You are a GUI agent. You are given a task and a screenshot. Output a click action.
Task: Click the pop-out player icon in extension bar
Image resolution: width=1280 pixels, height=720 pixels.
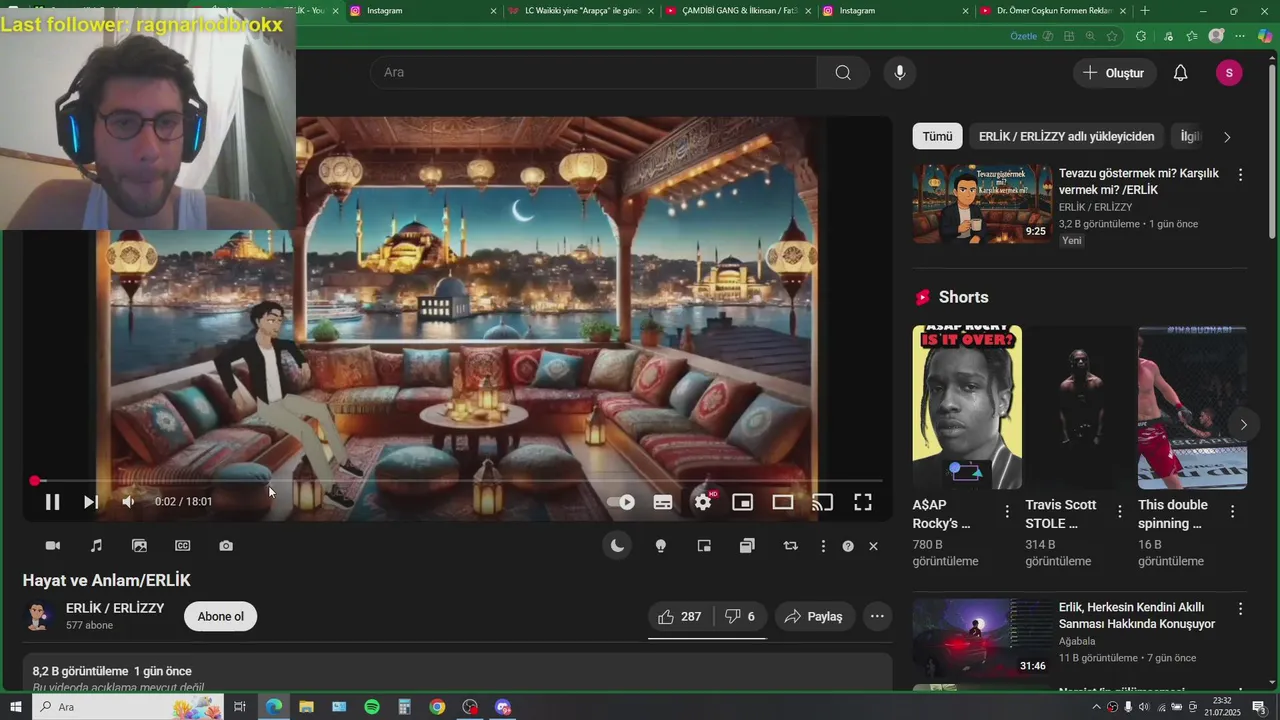coord(704,546)
